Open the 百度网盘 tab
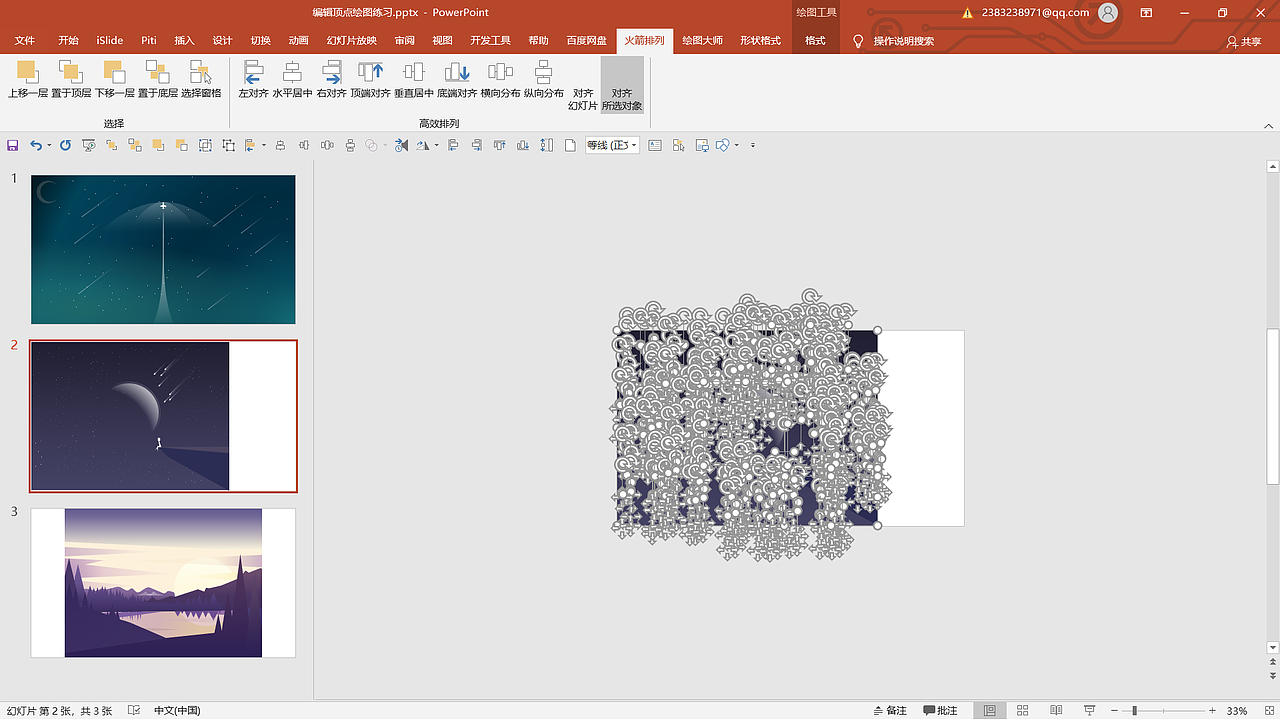The height and width of the screenshot is (720, 1280). 586,41
